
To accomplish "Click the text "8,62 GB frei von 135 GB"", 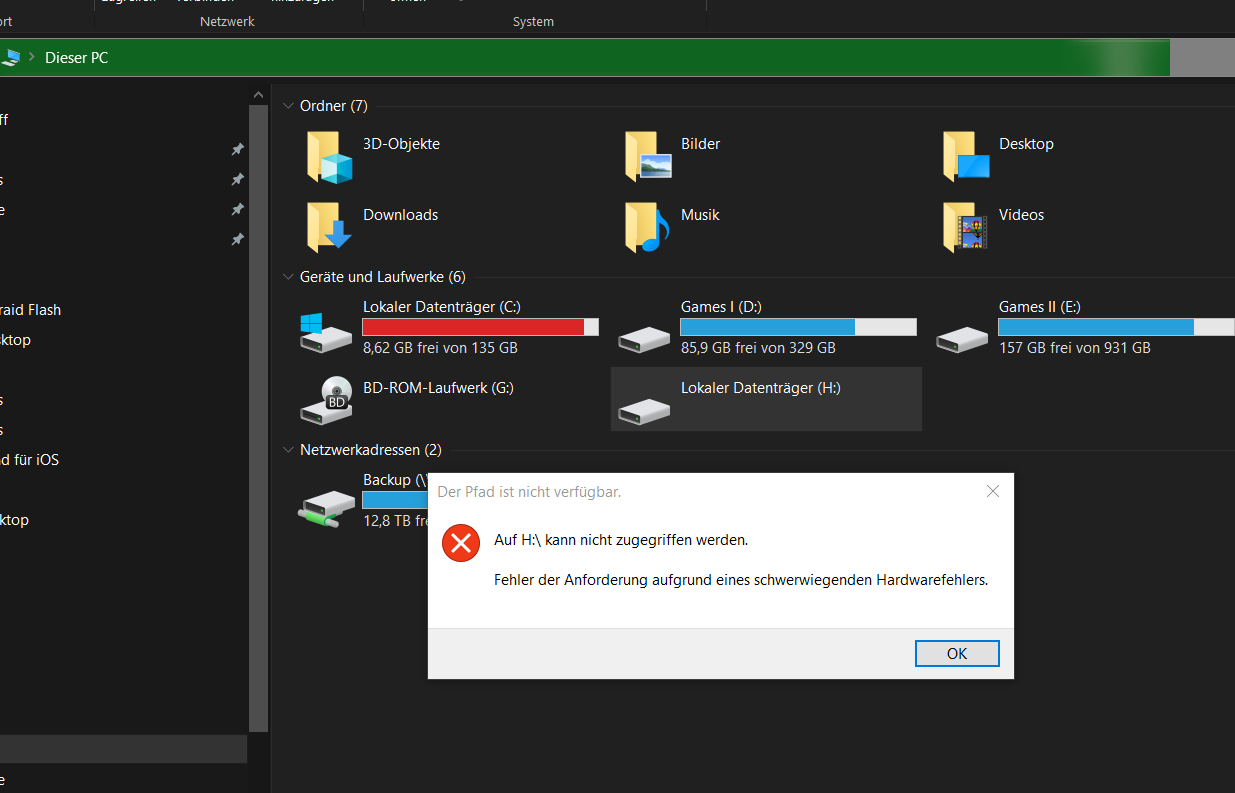I will [x=440, y=348].
